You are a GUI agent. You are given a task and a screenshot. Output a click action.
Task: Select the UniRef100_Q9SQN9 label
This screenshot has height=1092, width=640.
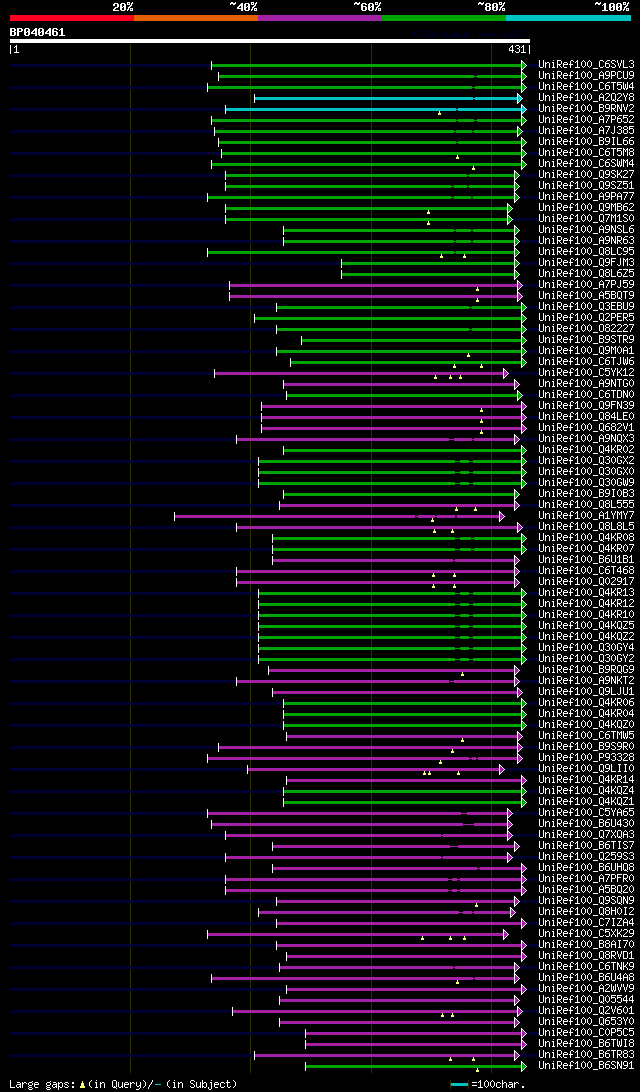586,901
